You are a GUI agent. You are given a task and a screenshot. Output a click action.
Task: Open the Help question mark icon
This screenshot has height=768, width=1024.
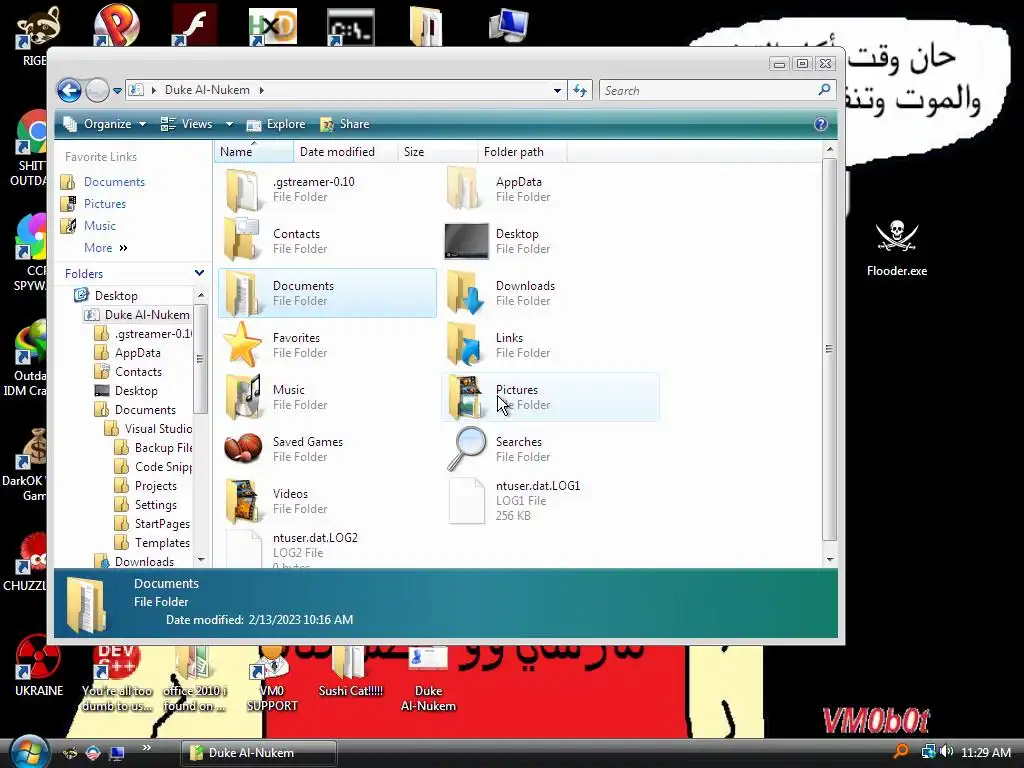[821, 124]
